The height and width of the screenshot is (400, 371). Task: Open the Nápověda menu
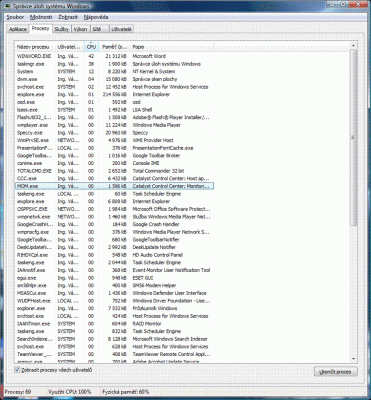(96, 17)
